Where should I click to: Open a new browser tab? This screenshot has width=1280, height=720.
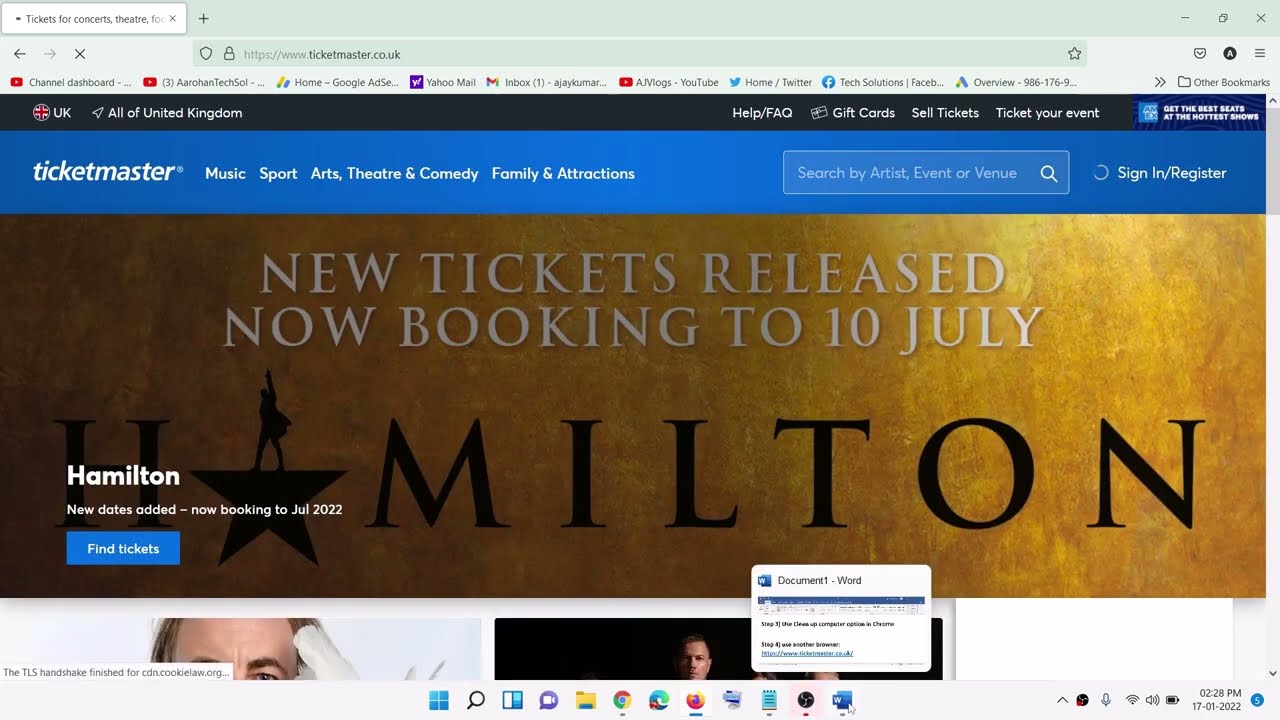coord(204,18)
